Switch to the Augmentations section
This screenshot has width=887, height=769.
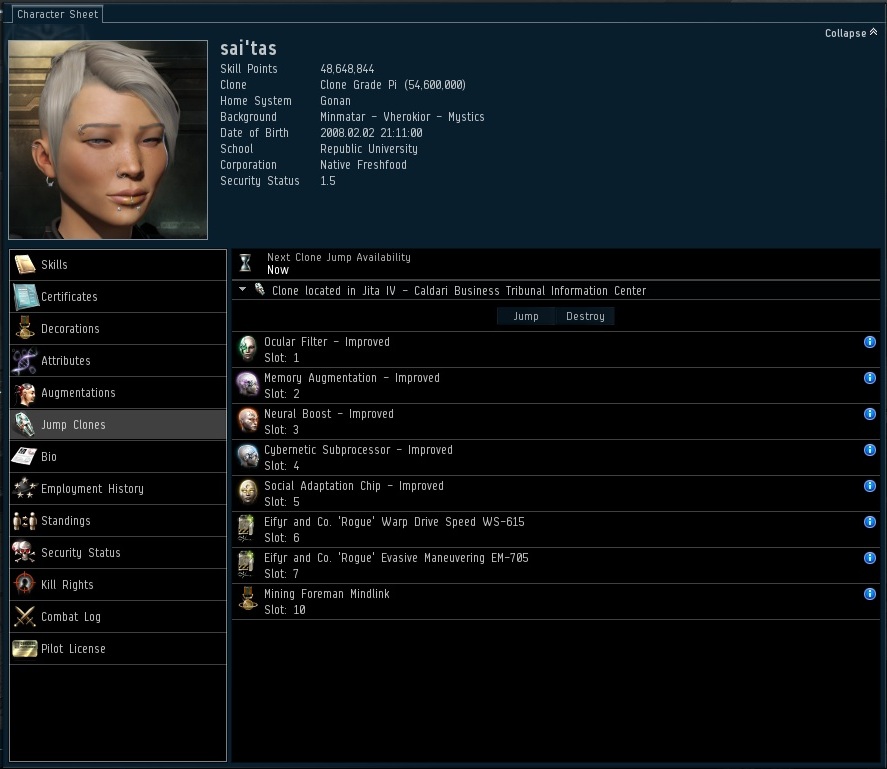118,393
